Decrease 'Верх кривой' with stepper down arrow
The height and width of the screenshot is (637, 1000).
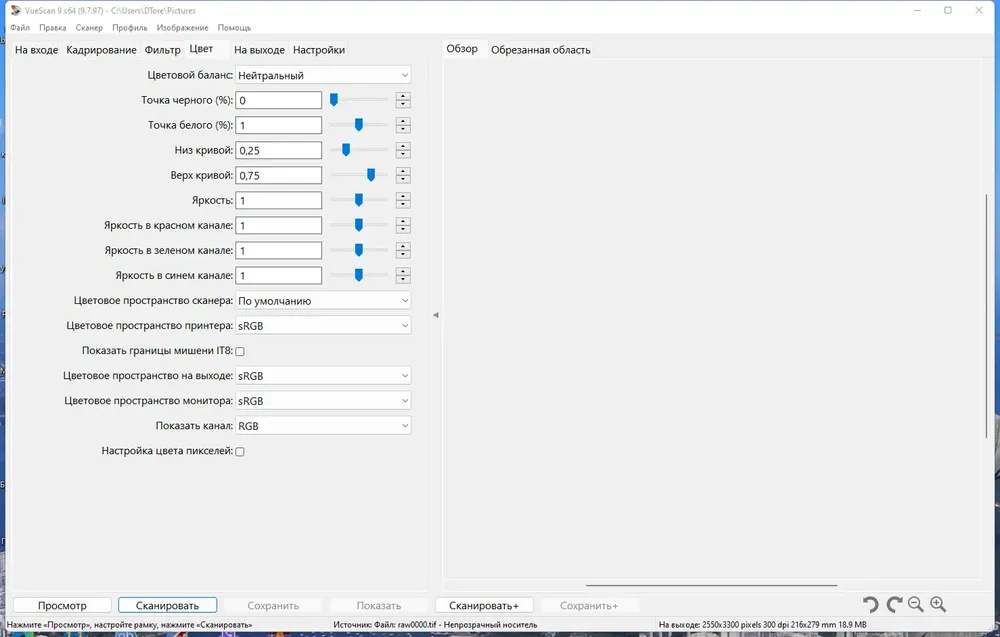402,179
